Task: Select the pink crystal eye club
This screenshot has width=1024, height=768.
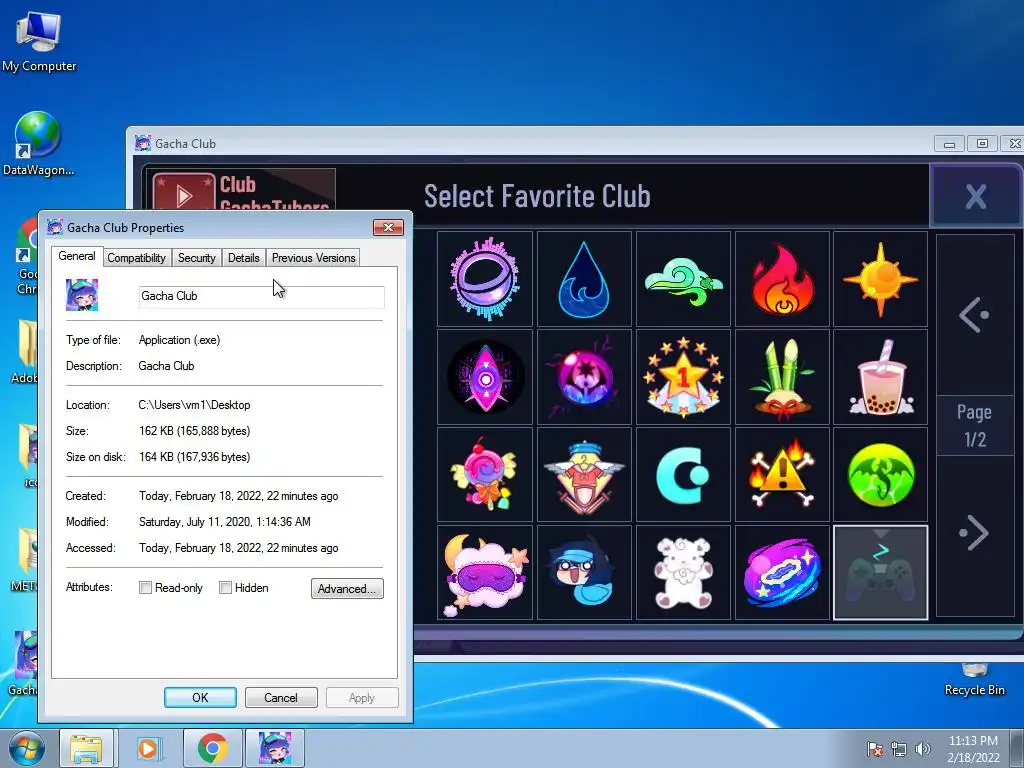Action: coord(485,377)
